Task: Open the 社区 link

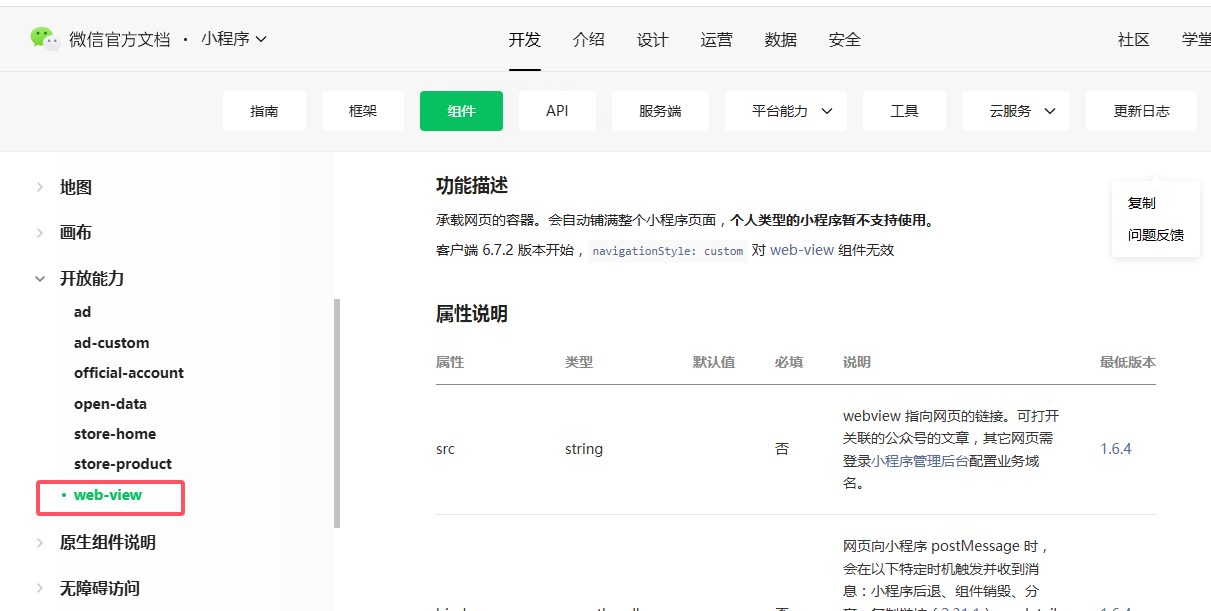Action: click(1133, 40)
